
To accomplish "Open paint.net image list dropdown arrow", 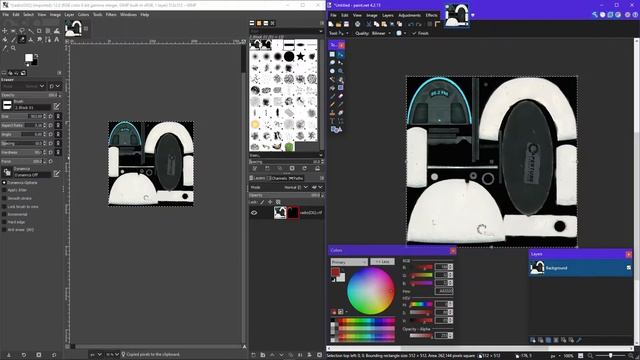I will pyautogui.click(x=473, y=16).
